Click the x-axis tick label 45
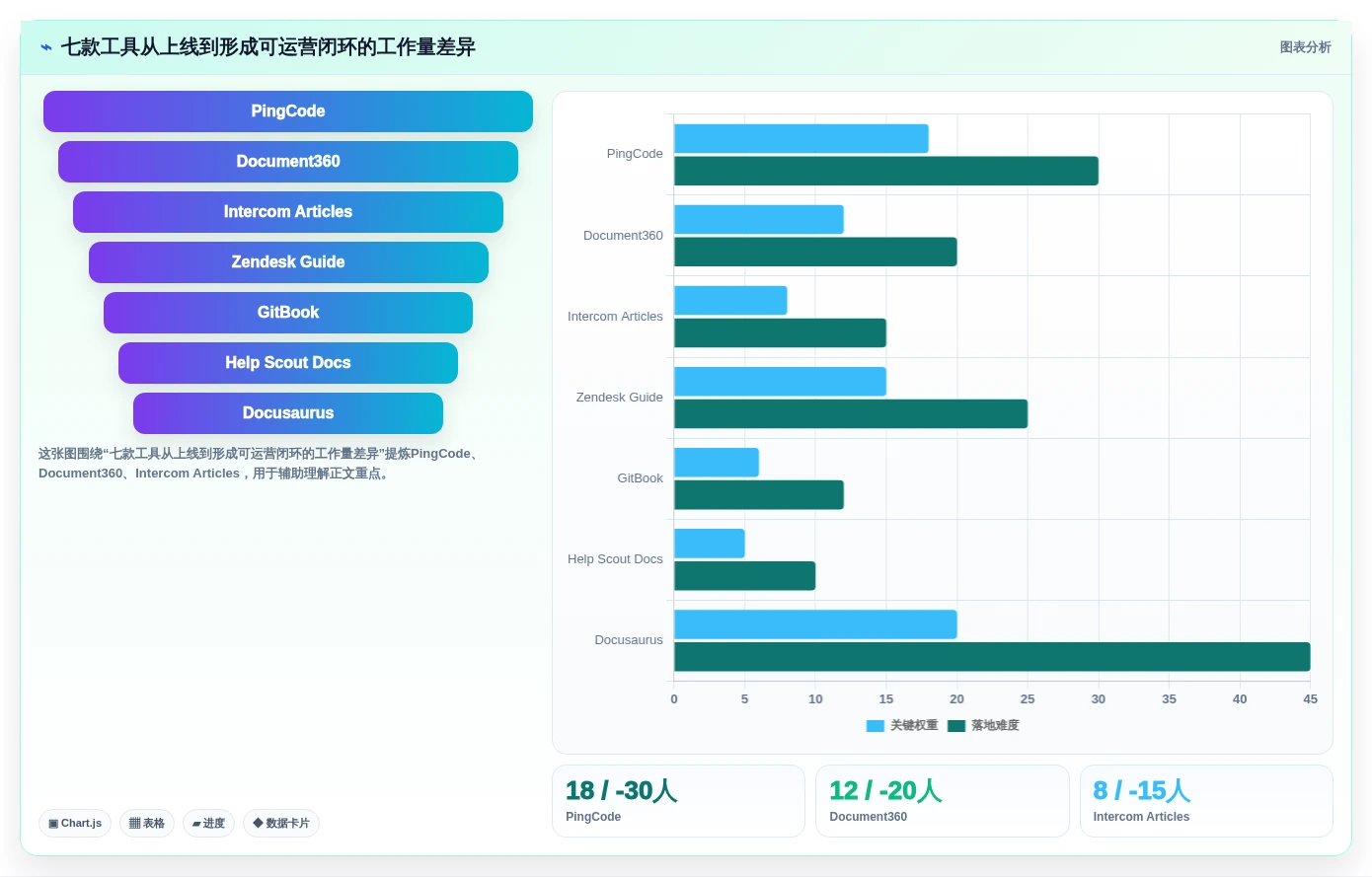This screenshot has width=1372, height=877. click(1310, 699)
